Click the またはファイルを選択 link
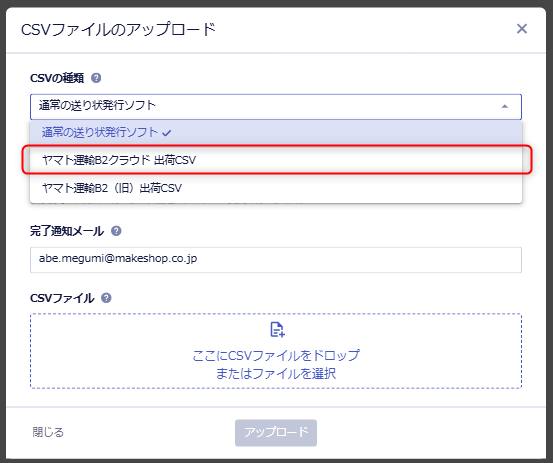The image size is (553, 463). click(276, 373)
